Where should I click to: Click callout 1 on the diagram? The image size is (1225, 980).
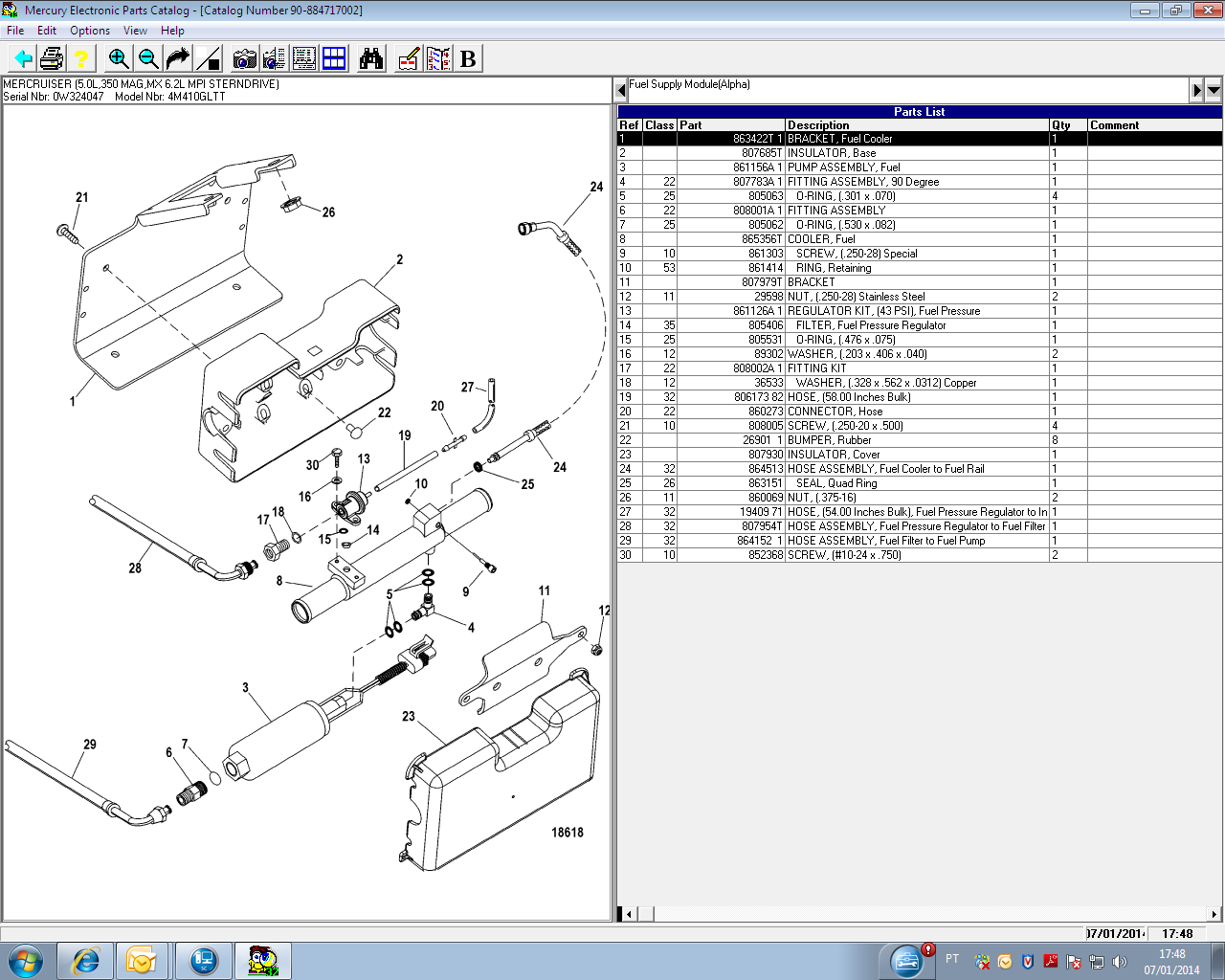click(72, 401)
